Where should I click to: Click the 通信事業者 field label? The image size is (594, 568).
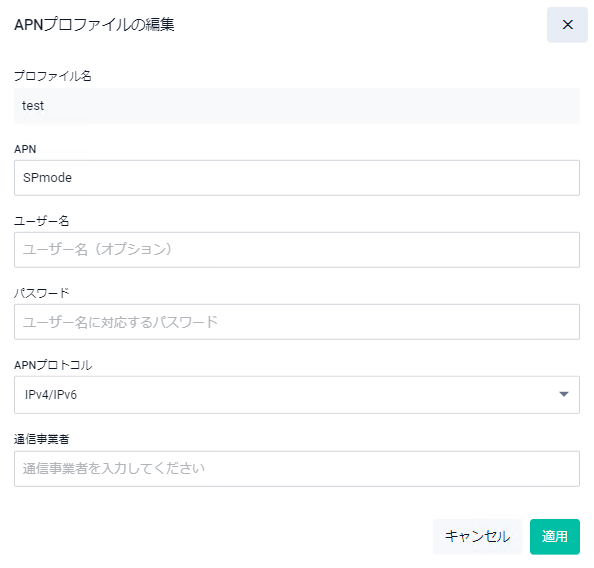coord(42,439)
